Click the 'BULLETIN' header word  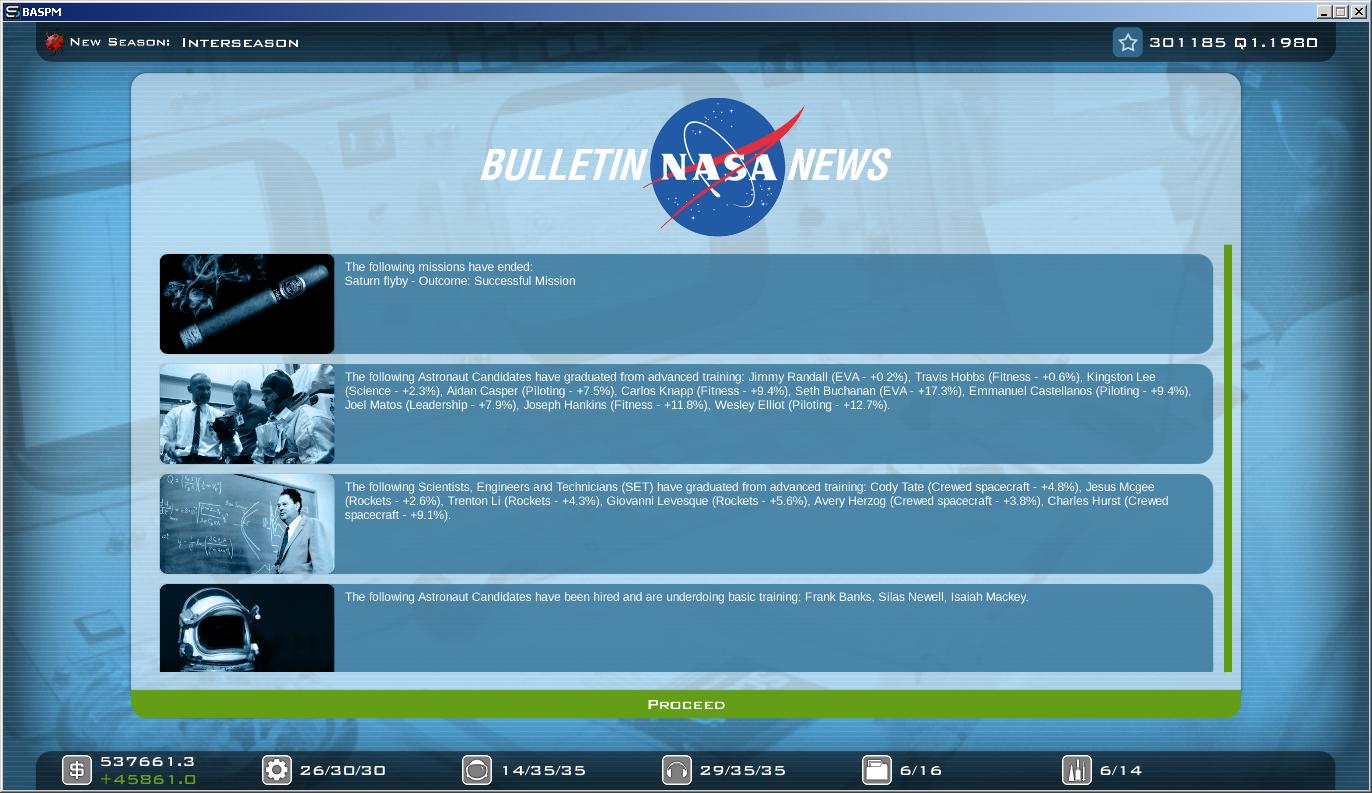point(564,165)
